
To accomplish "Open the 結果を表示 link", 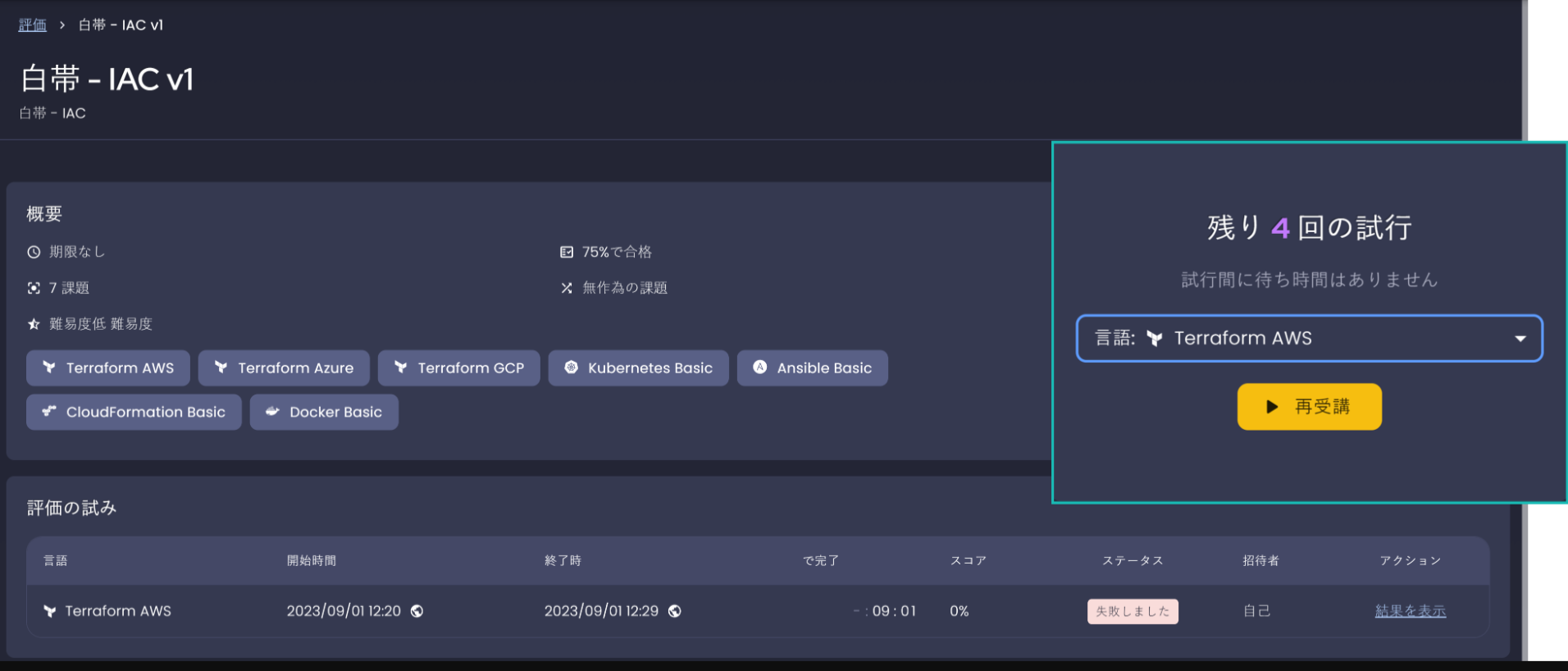I will (1410, 611).
